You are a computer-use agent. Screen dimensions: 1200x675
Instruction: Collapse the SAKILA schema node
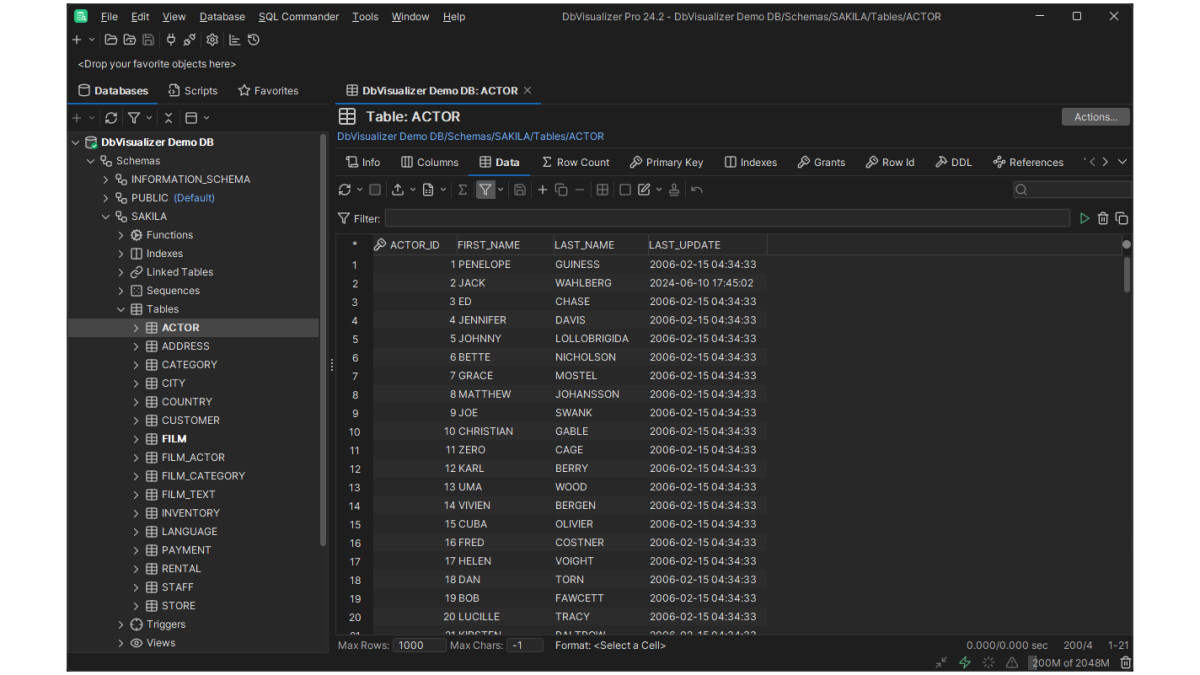coord(106,216)
